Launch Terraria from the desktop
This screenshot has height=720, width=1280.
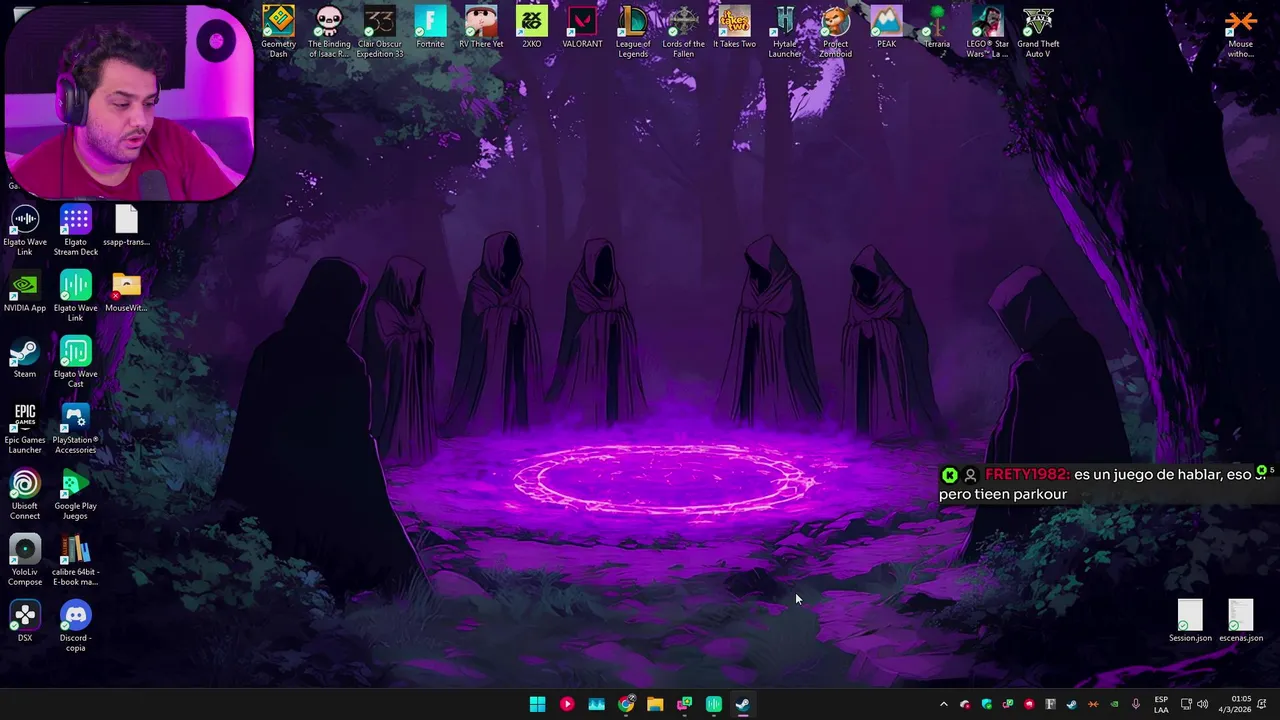pyautogui.click(x=937, y=27)
